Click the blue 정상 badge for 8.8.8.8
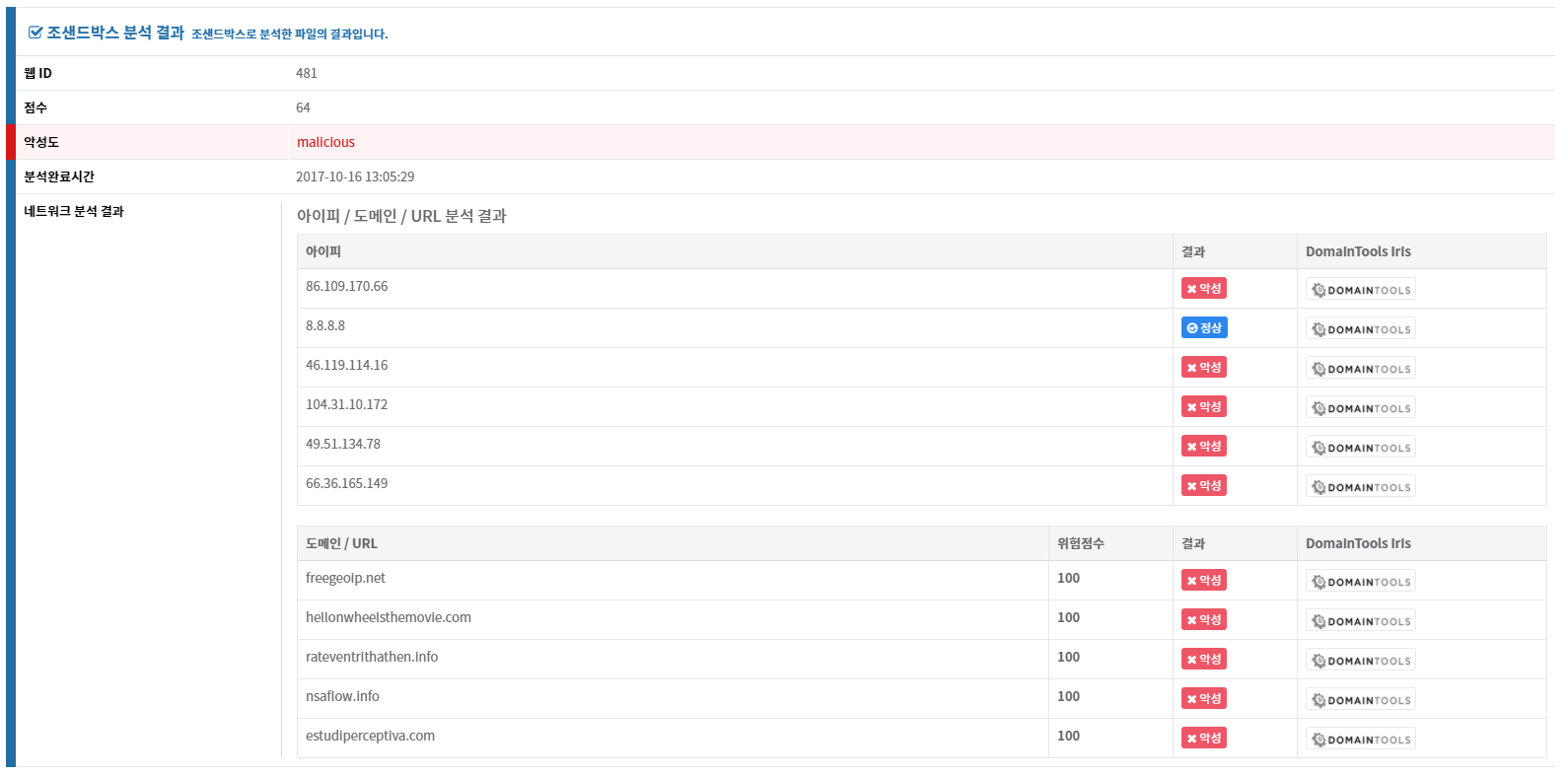The width and height of the screenshot is (1568, 776). pos(1204,327)
